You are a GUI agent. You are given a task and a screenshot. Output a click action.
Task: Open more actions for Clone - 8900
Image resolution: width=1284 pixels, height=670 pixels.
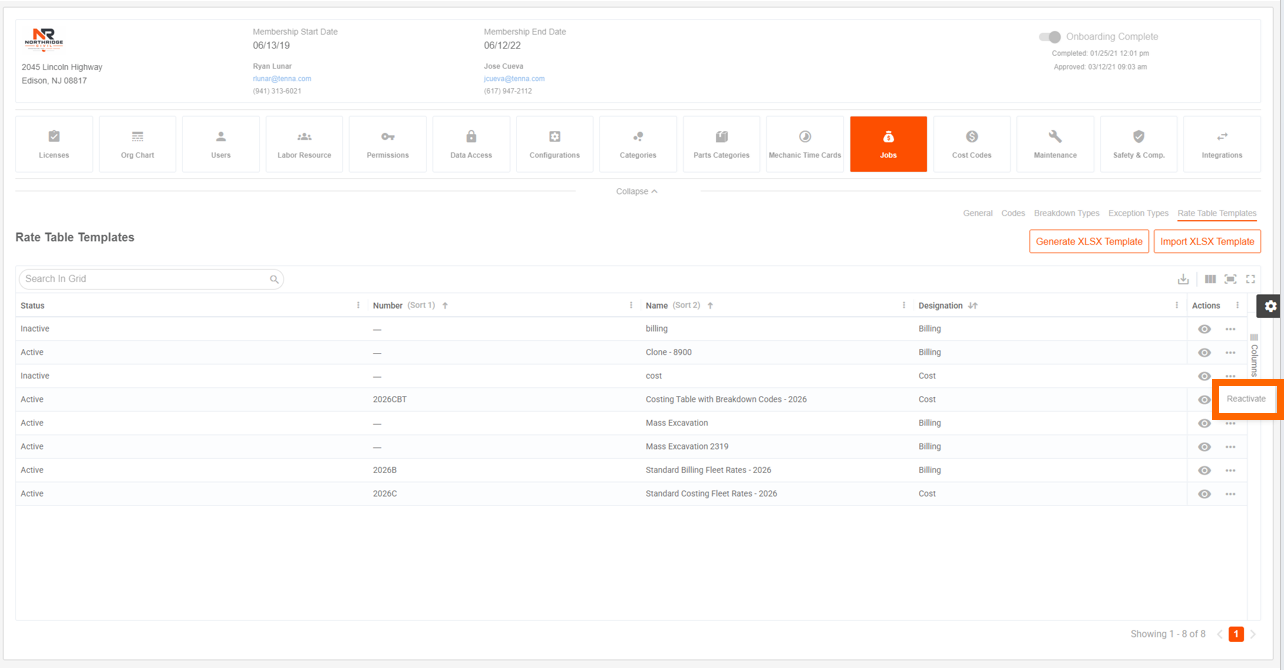pos(1230,353)
